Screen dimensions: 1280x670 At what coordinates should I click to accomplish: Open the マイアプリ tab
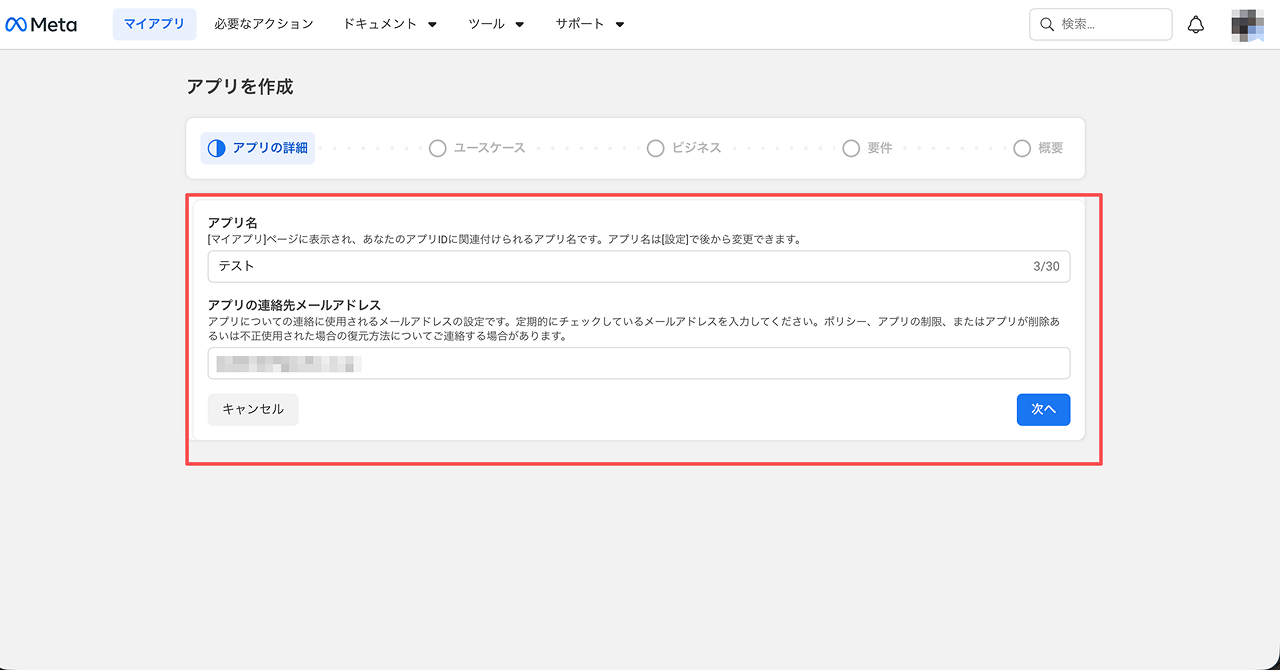[154, 24]
